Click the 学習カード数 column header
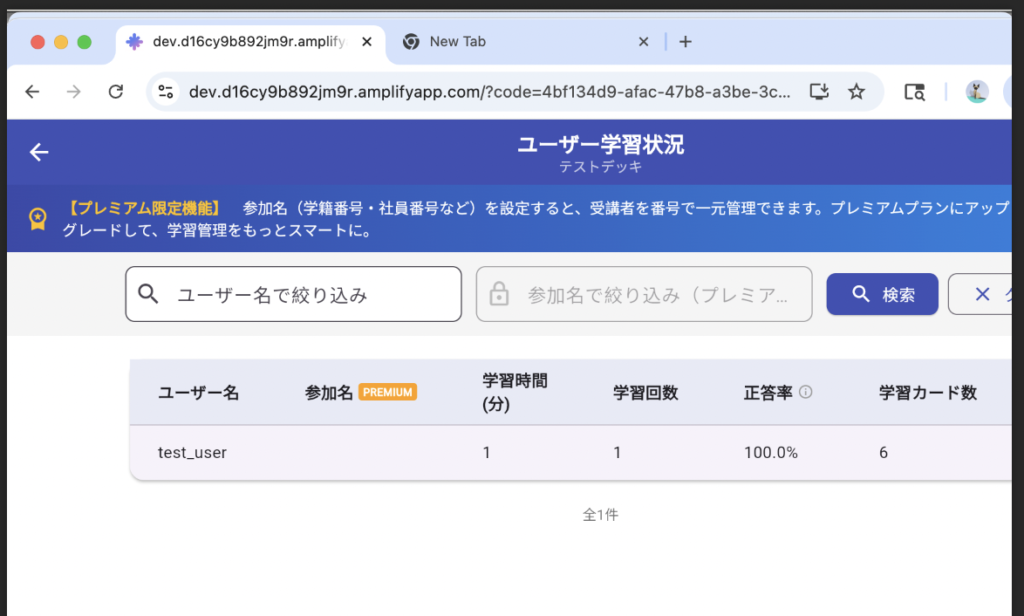Image resolution: width=1024 pixels, height=616 pixels. (927, 392)
